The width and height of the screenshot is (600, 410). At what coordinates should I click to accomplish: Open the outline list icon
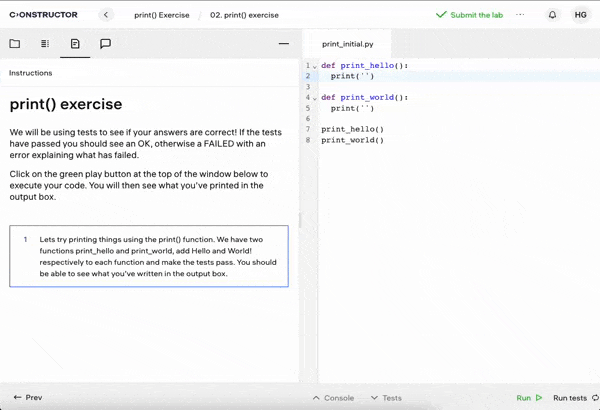point(45,44)
